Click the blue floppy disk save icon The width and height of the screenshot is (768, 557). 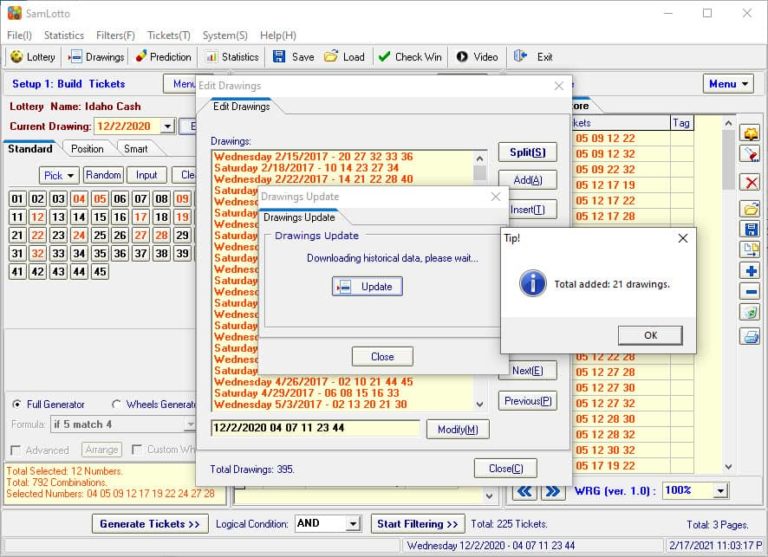(750, 229)
